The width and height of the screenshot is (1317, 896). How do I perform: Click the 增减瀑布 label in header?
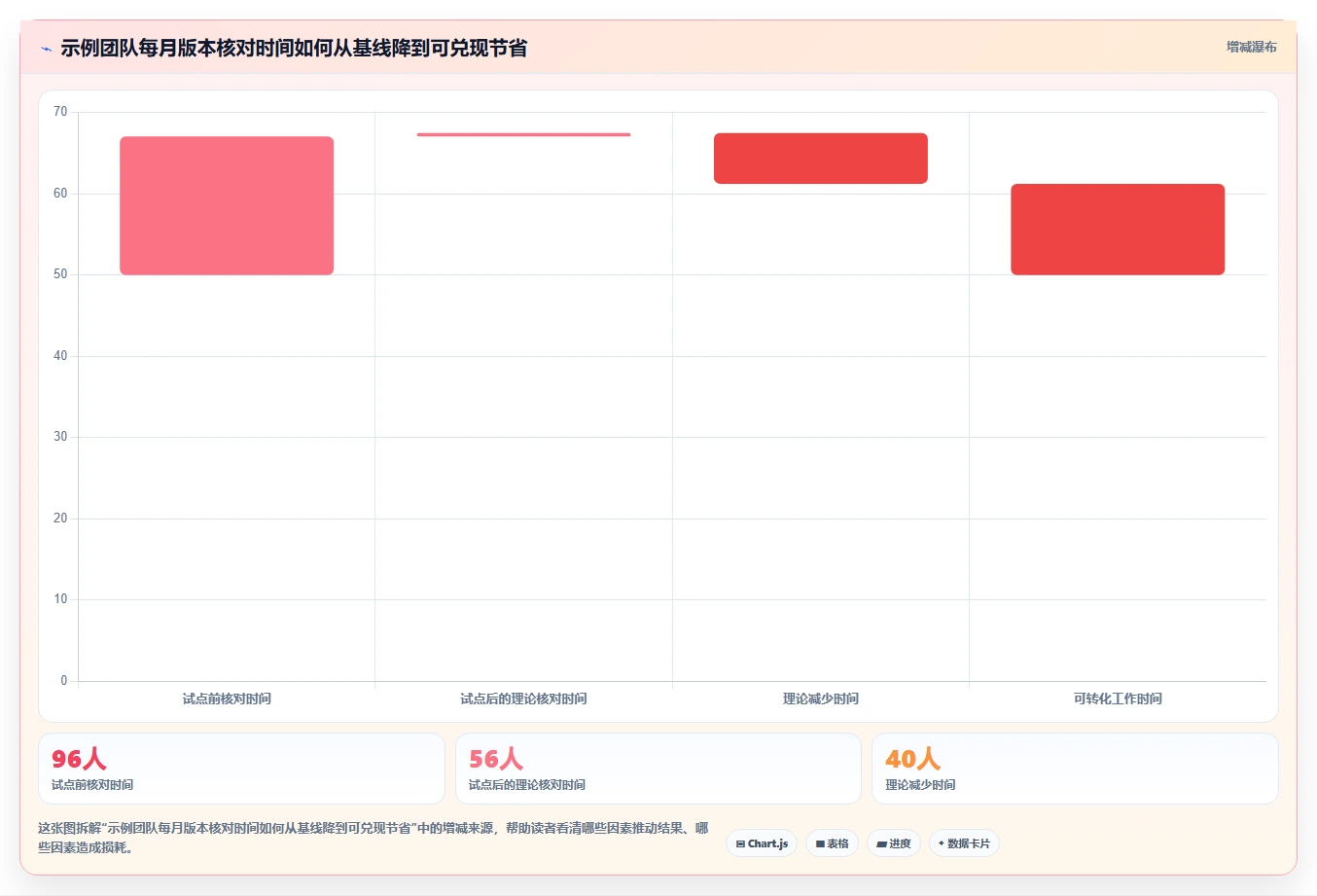pyautogui.click(x=1251, y=47)
